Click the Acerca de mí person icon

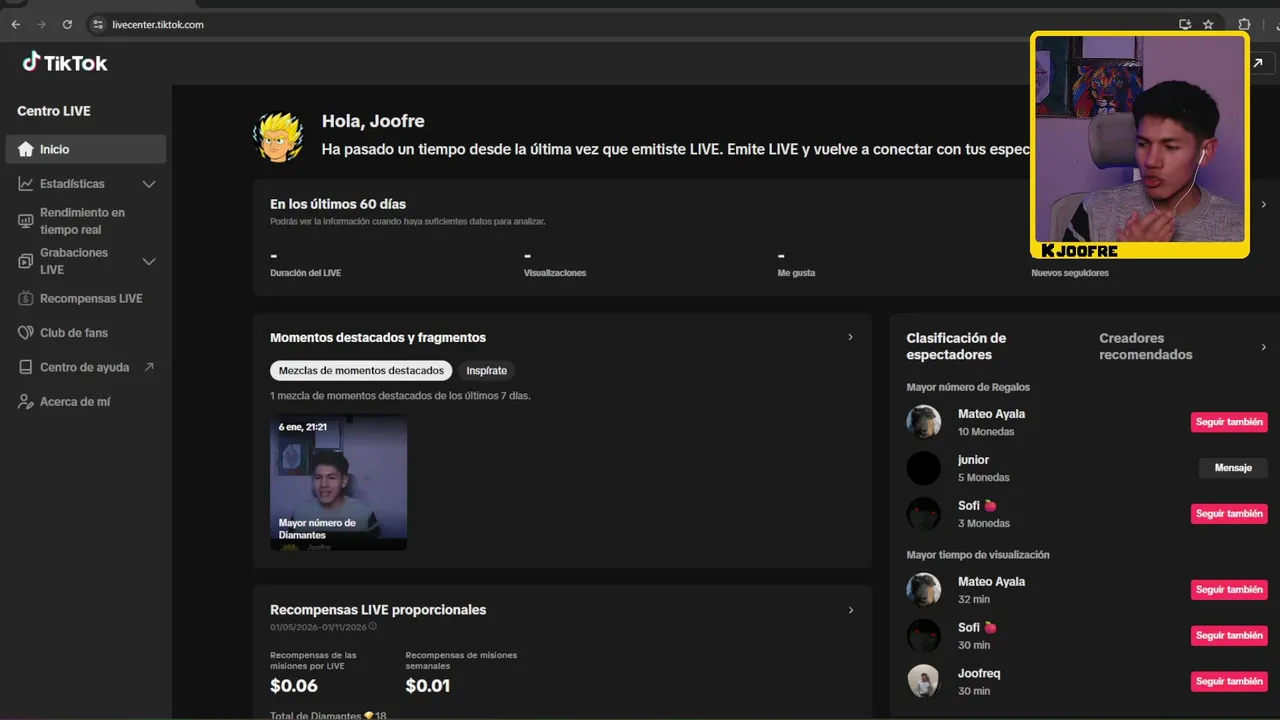tap(26, 401)
